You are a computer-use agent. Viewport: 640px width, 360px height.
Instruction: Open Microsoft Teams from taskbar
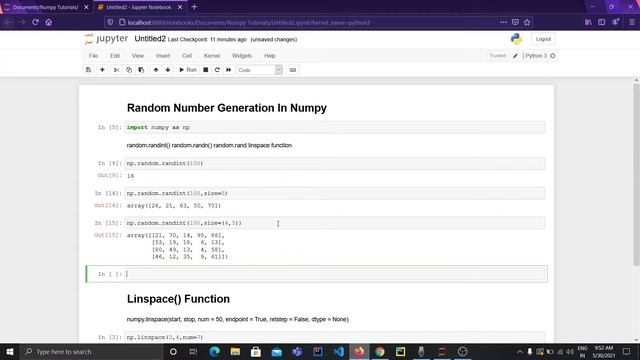tap(297, 351)
